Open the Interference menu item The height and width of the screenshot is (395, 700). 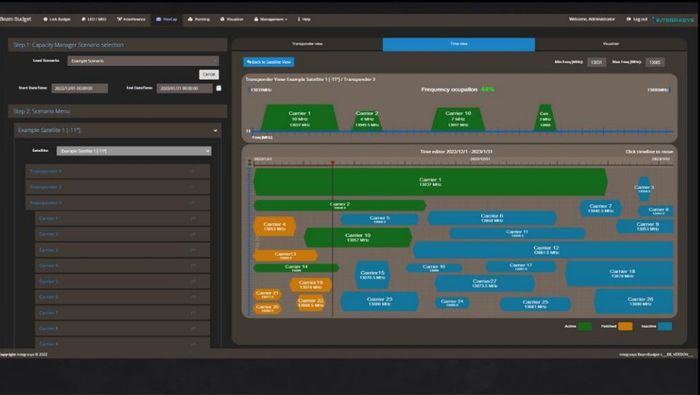coord(131,19)
